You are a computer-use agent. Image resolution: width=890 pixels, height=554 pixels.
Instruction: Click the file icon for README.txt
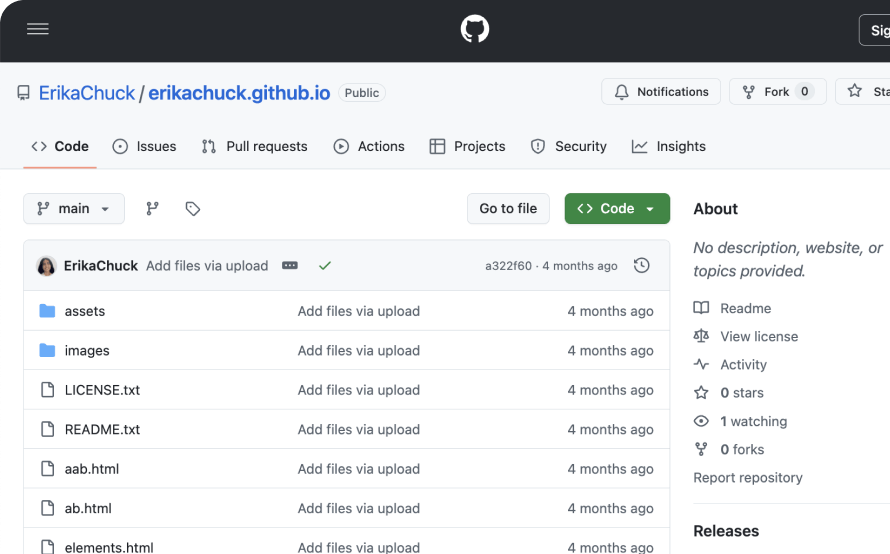tap(48, 429)
